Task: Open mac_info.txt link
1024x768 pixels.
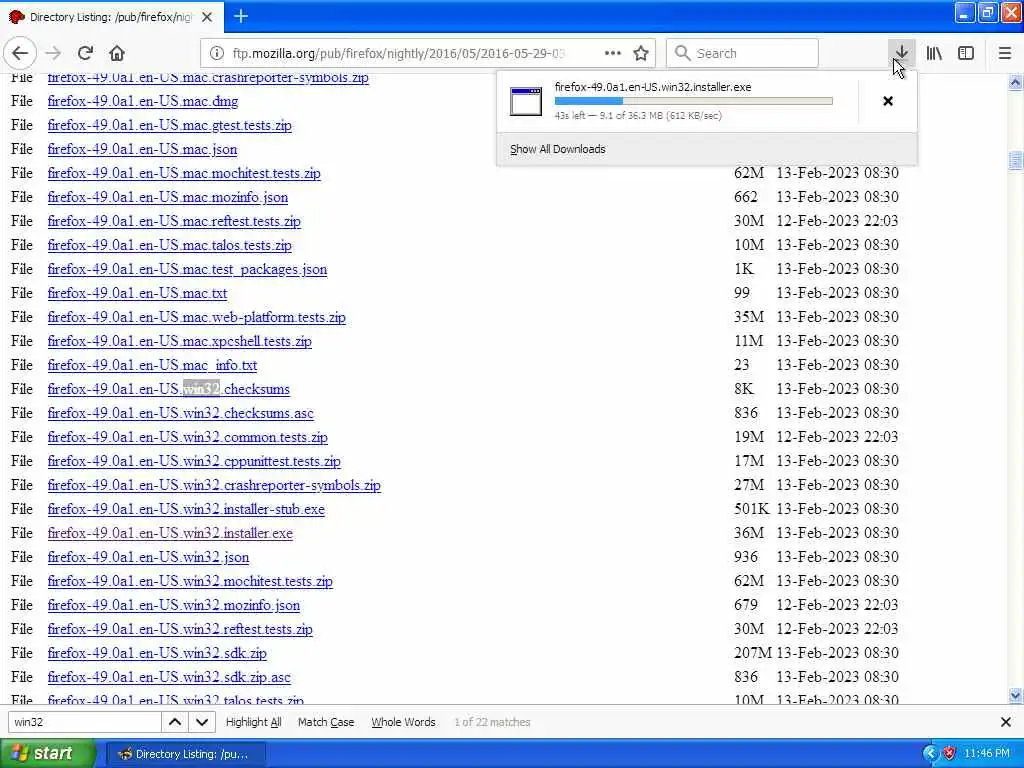Action: 152,365
